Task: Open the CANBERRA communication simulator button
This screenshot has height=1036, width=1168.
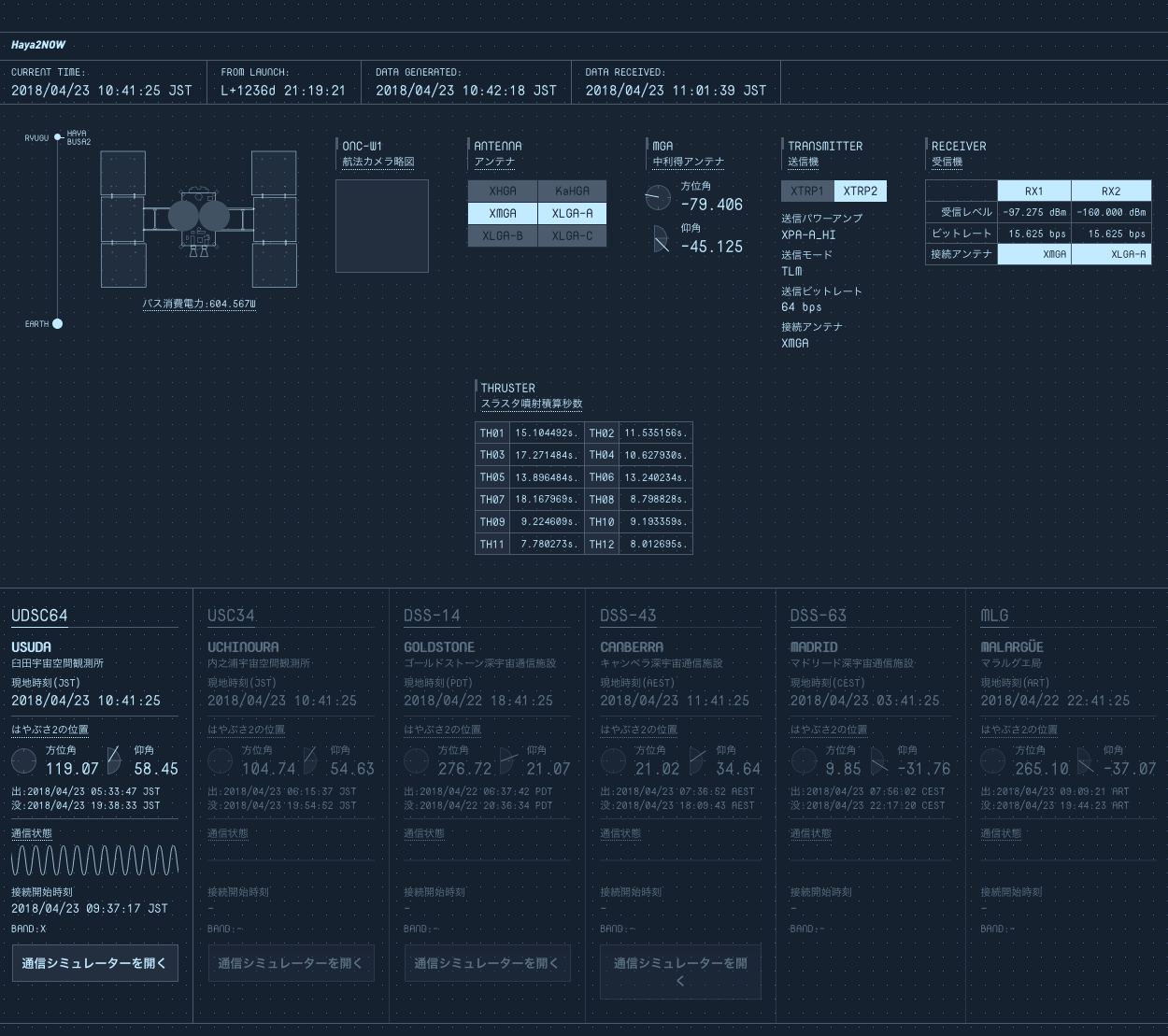Action: 680,972
